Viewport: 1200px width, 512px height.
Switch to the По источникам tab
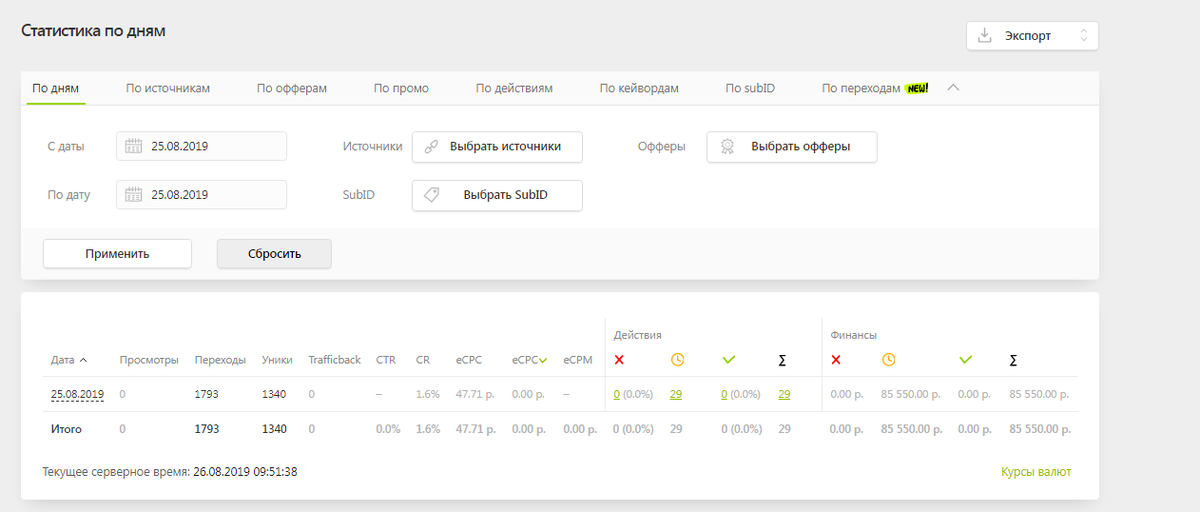168,88
